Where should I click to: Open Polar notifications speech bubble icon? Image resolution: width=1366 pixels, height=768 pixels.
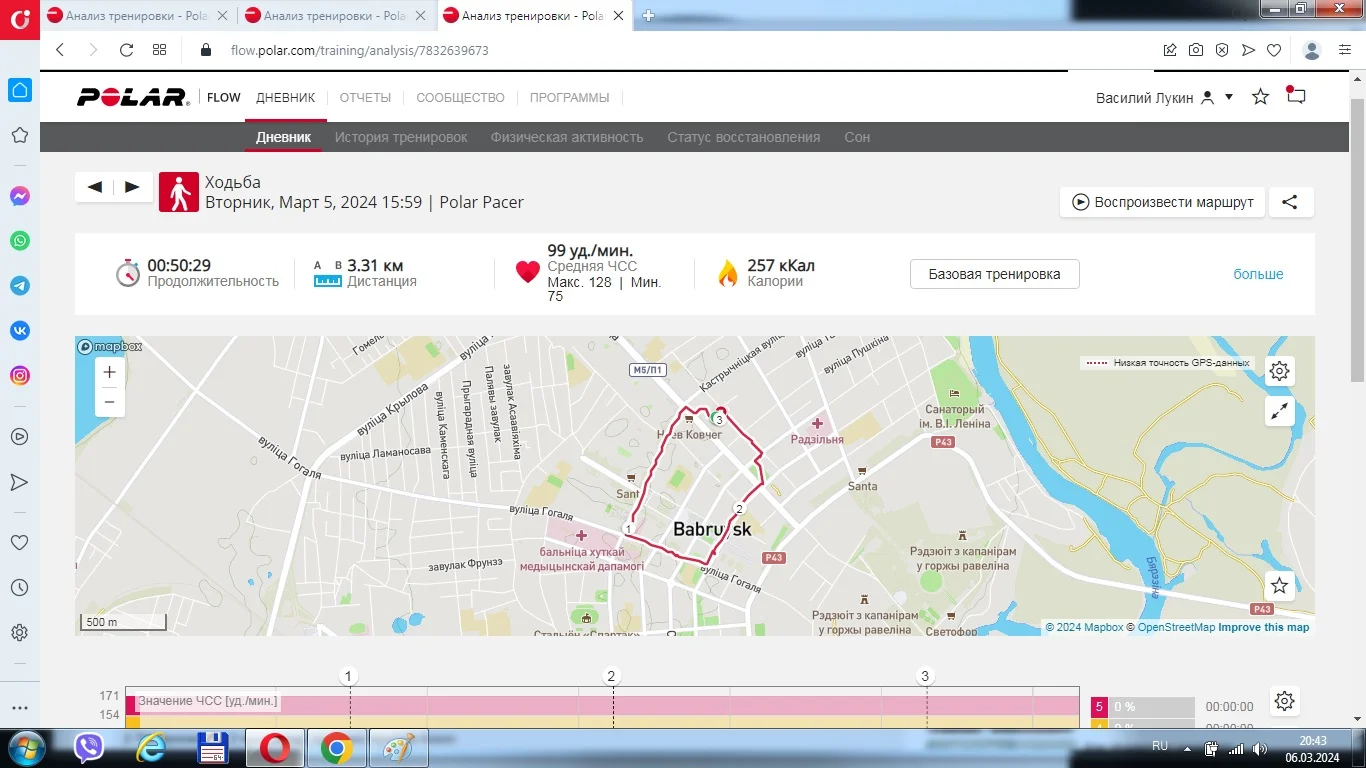pos(1296,96)
